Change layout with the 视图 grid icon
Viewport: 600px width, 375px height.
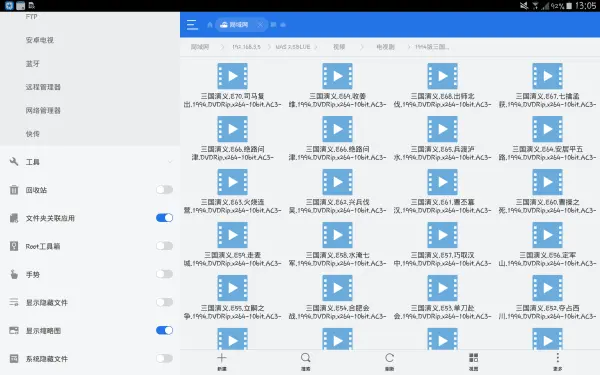473,358
